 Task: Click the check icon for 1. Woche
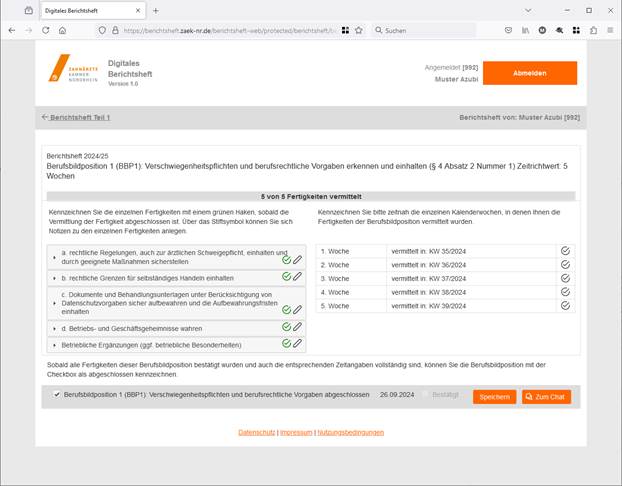565,251
